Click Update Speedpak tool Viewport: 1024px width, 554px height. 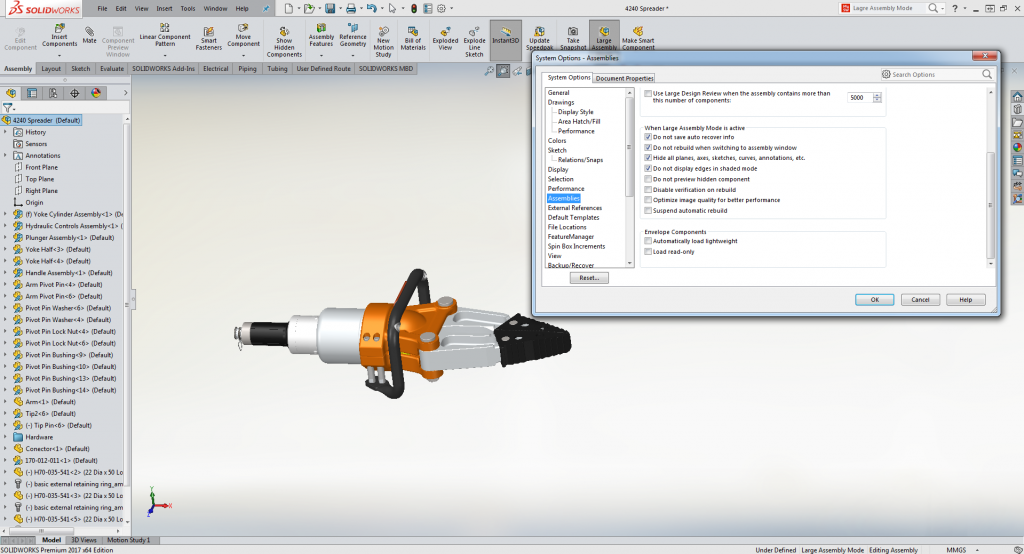tap(539, 39)
